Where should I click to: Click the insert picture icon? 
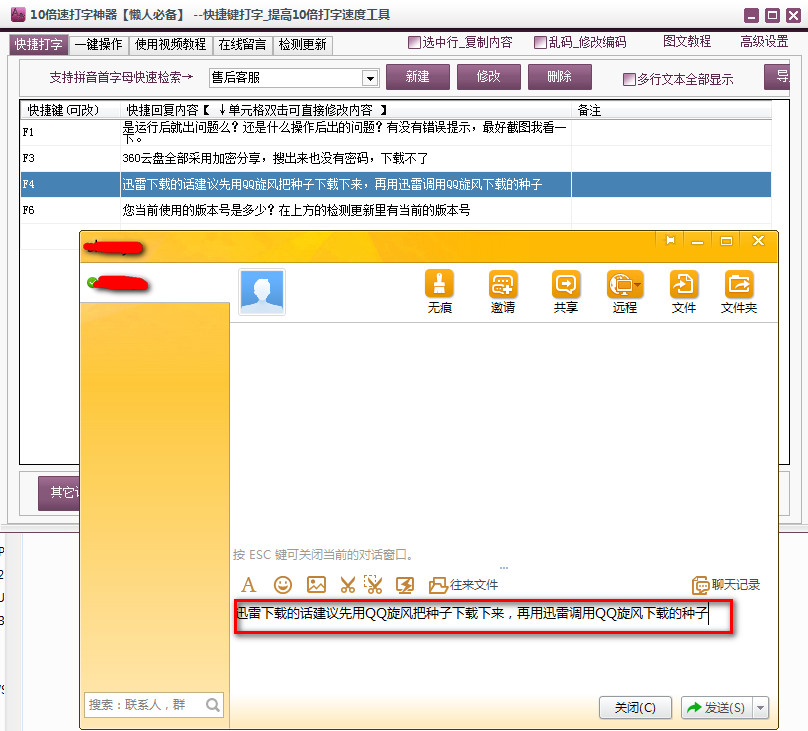pyautogui.click(x=316, y=585)
